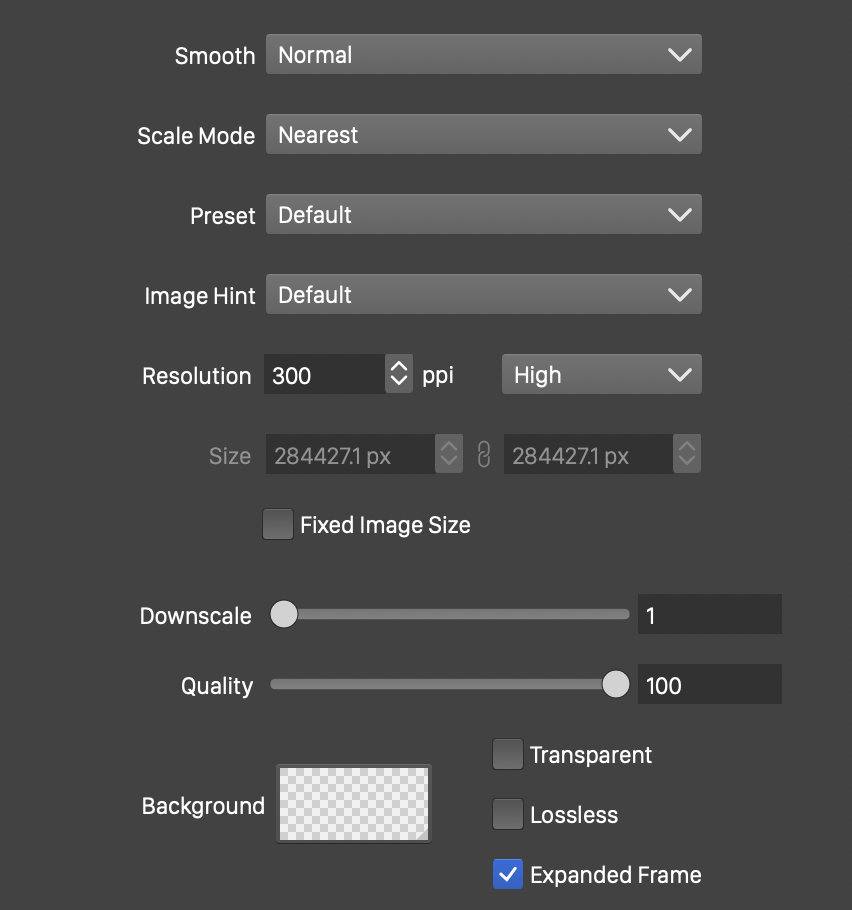Open the Background color swatch
Viewport: 852px width, 910px height.
pos(354,804)
